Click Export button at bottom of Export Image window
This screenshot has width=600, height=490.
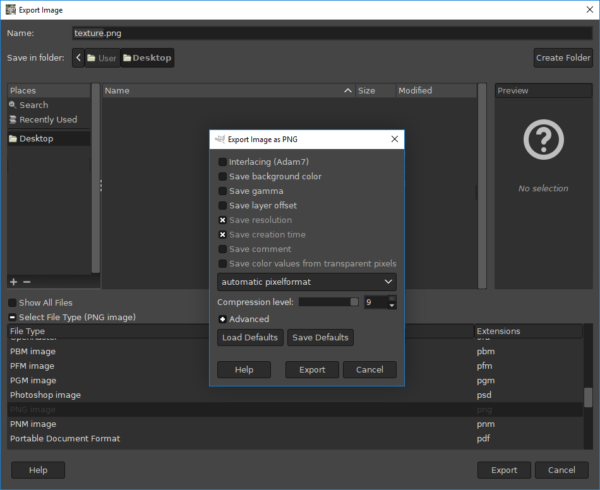pos(504,470)
